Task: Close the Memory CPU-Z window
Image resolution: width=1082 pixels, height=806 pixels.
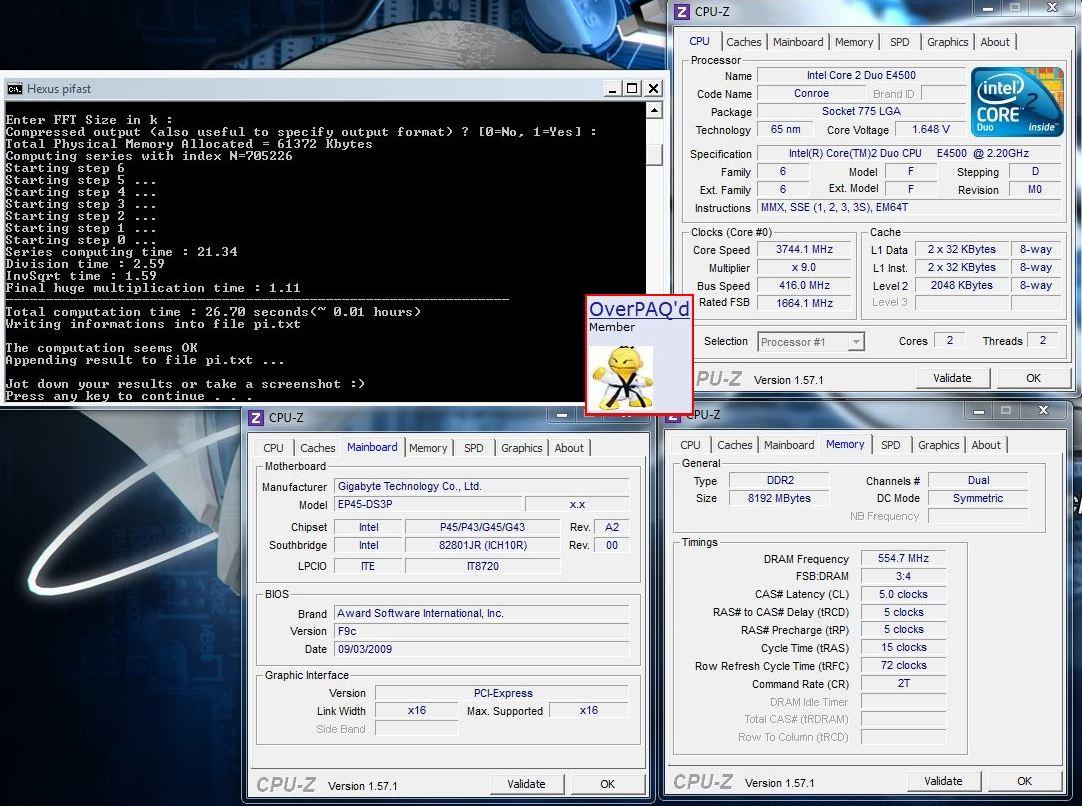Action: point(1044,411)
